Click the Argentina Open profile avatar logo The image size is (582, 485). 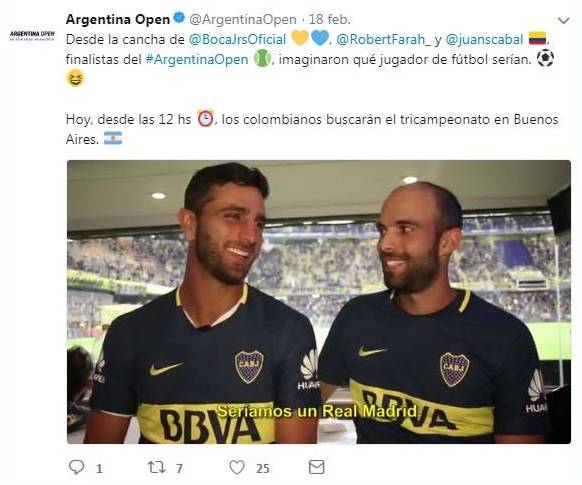point(32,36)
